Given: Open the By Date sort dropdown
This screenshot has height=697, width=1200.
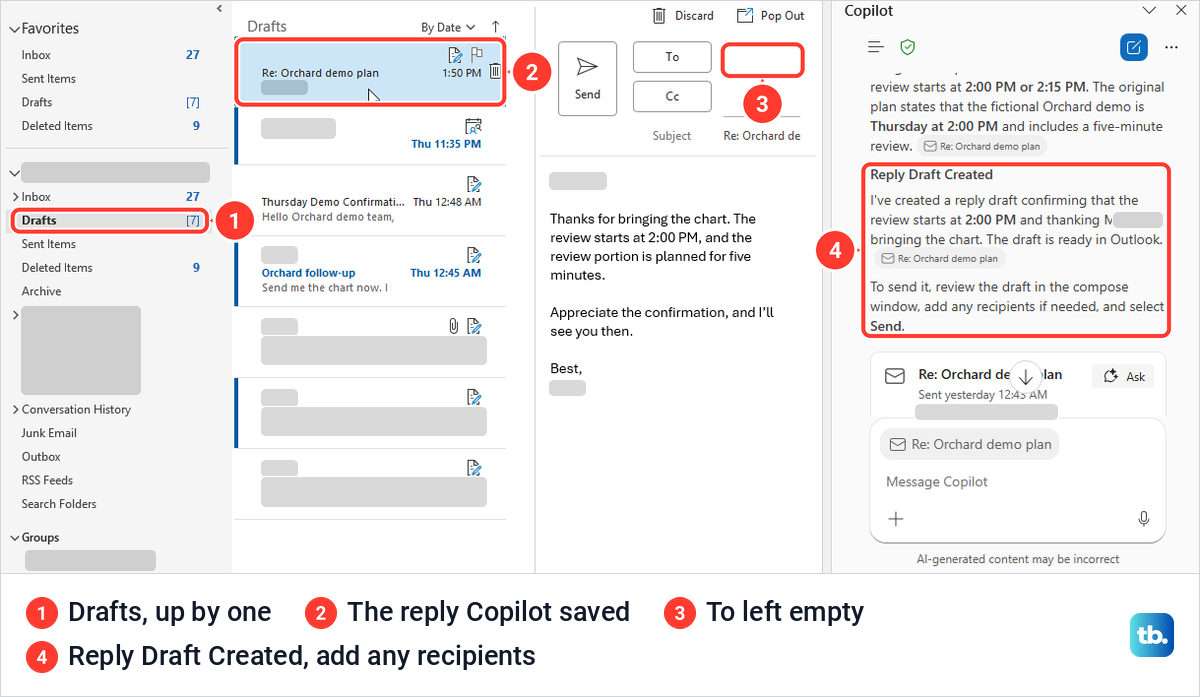Looking at the screenshot, I should [447, 27].
